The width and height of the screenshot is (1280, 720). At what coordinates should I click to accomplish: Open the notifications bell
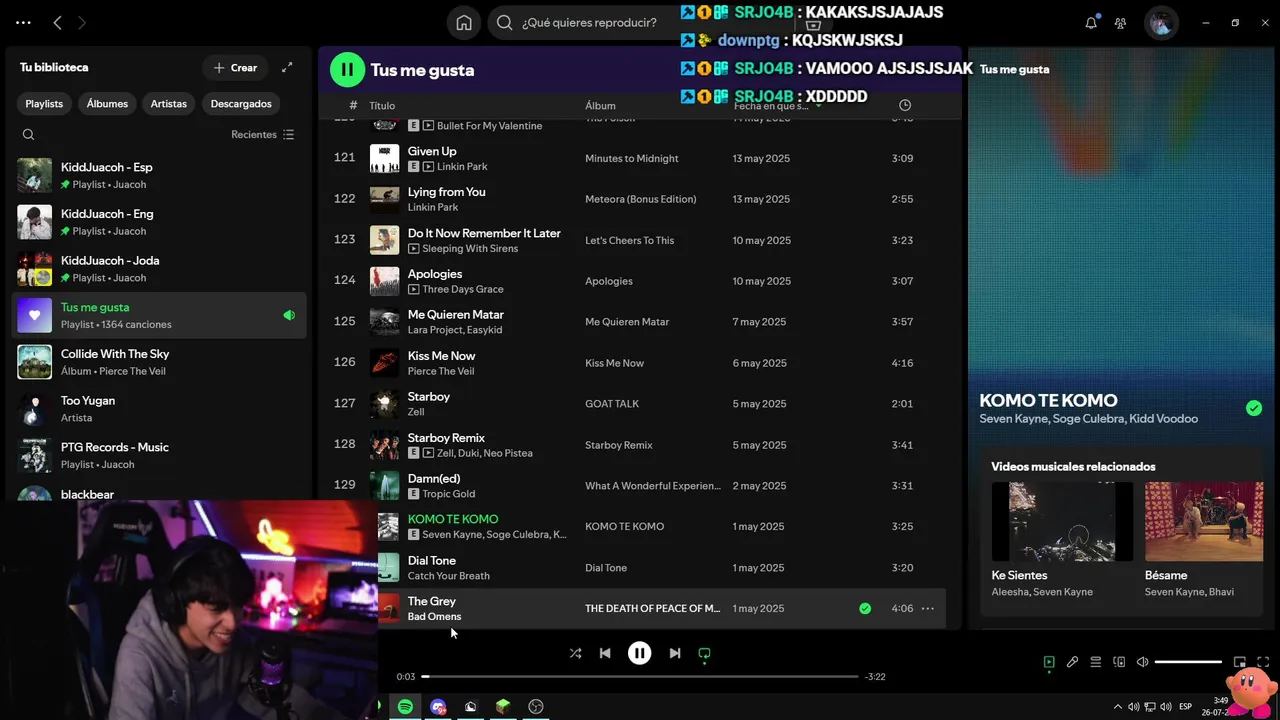1091,23
